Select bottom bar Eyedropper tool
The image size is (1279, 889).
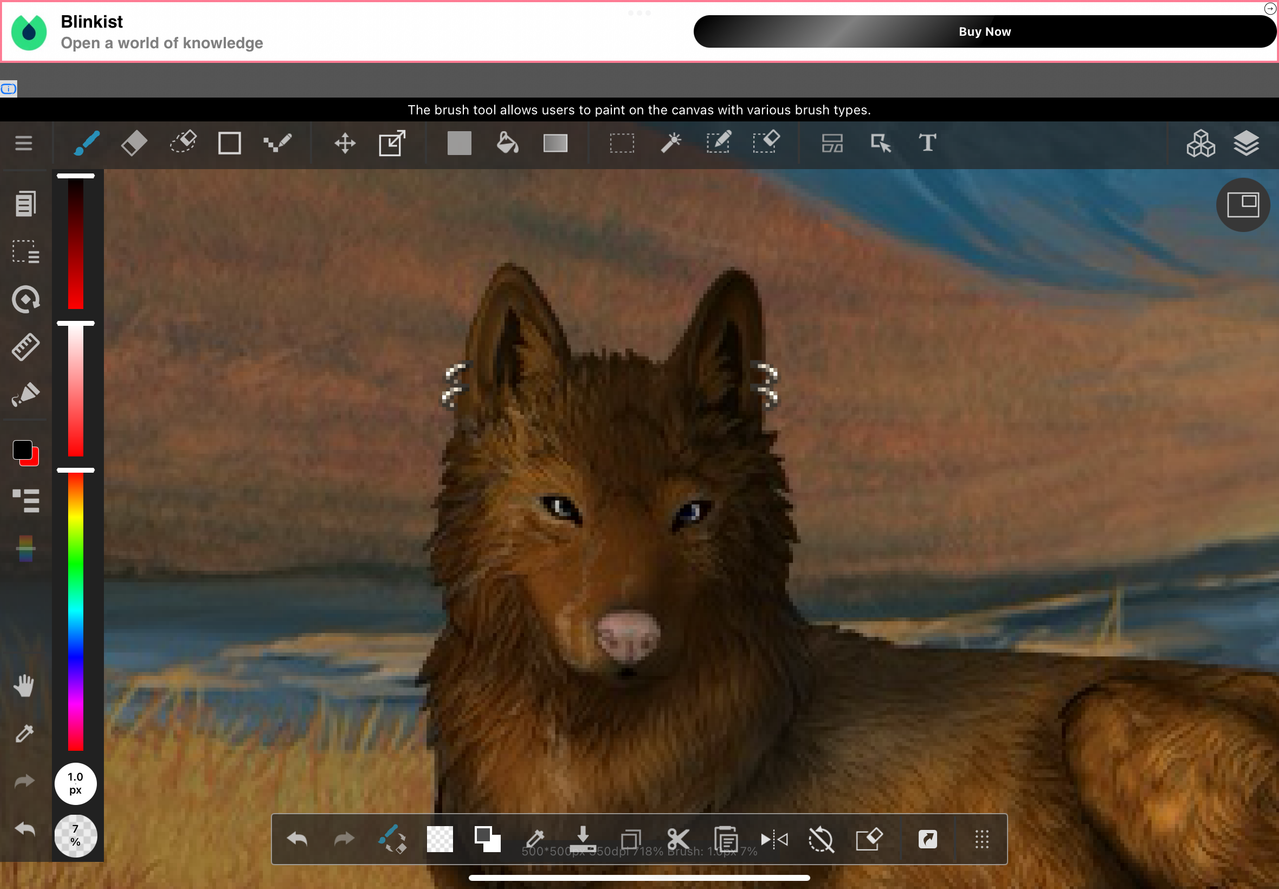535,839
